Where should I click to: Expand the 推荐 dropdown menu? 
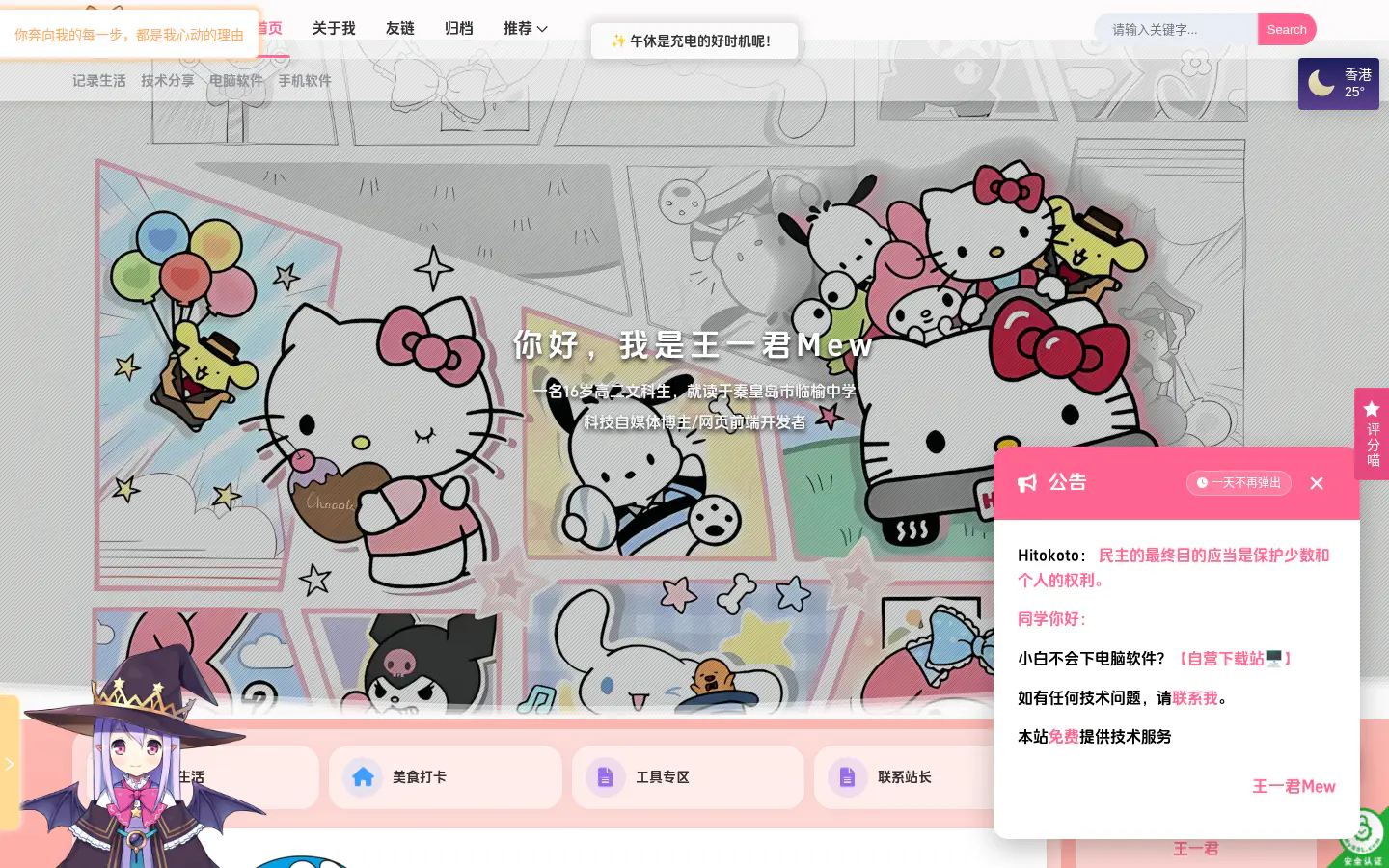[526, 29]
